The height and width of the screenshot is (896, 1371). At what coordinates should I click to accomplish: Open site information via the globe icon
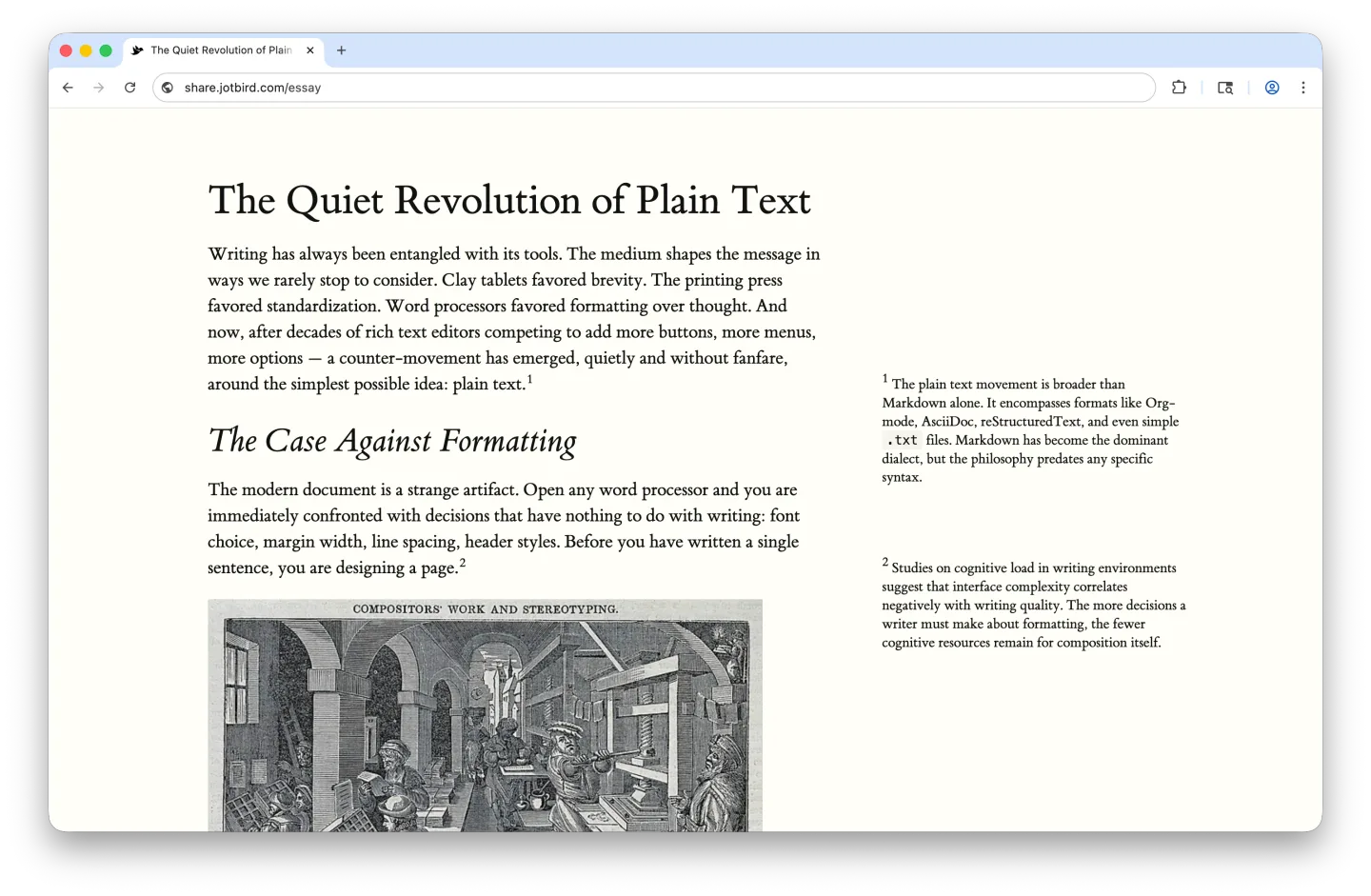(167, 88)
